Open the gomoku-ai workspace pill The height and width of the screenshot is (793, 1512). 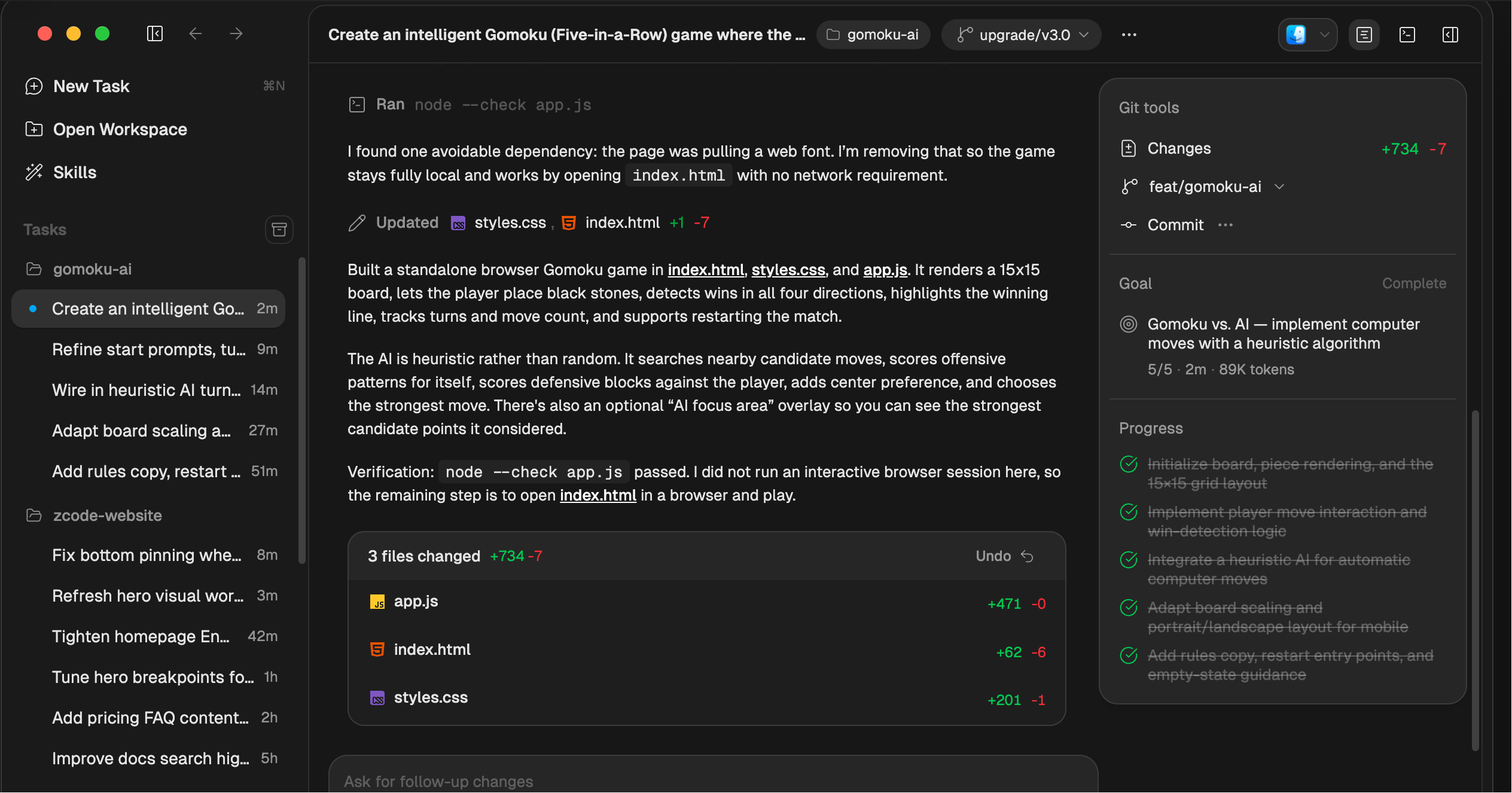873,35
